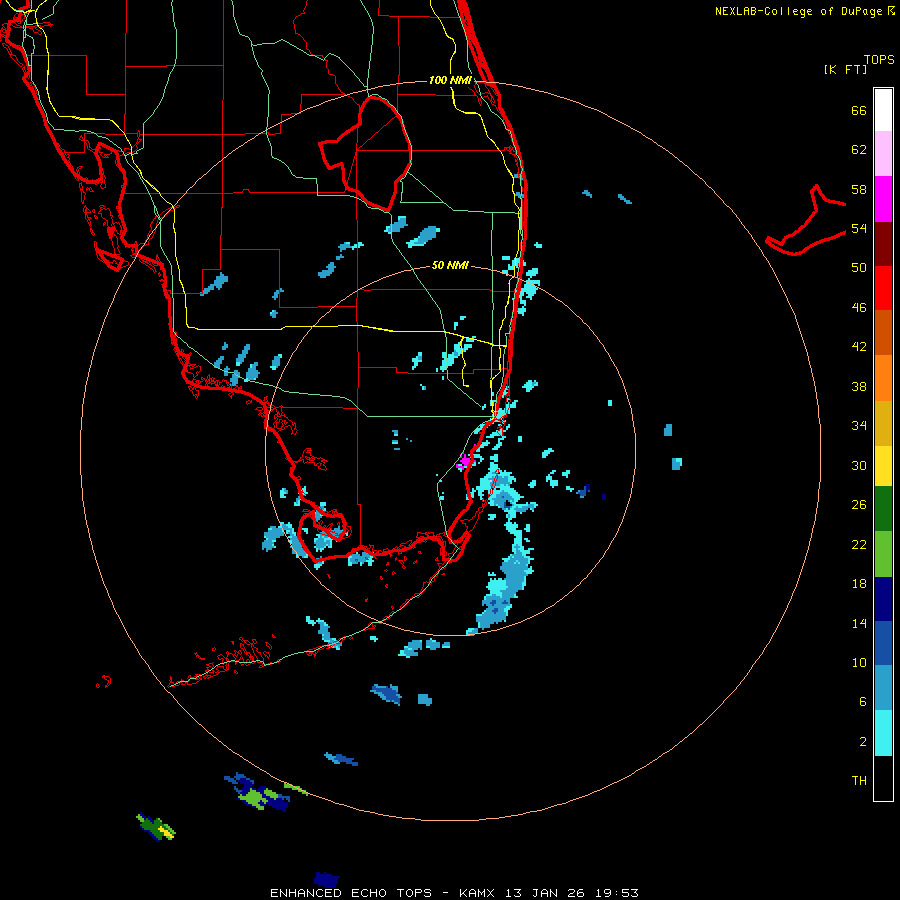The width and height of the screenshot is (900, 900).
Task: Click the 50 NMI range ring label
Action: pos(450,265)
